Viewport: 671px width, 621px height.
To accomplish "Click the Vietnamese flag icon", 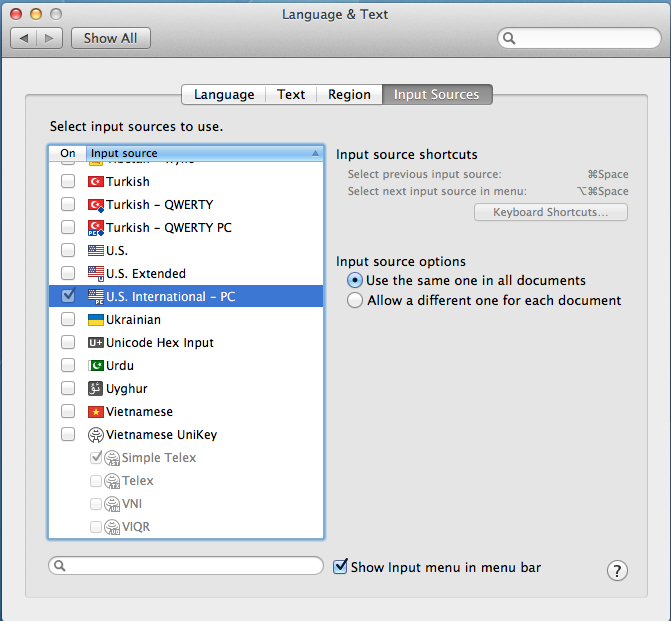I will (96, 412).
